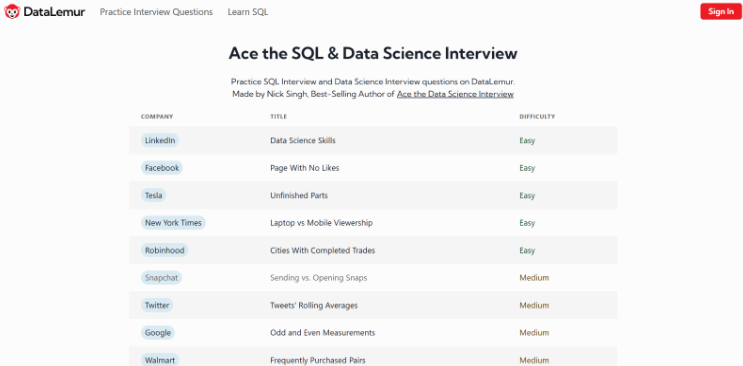Open the Data Science Skills question
Screen dimensions: 743x366
303,140
